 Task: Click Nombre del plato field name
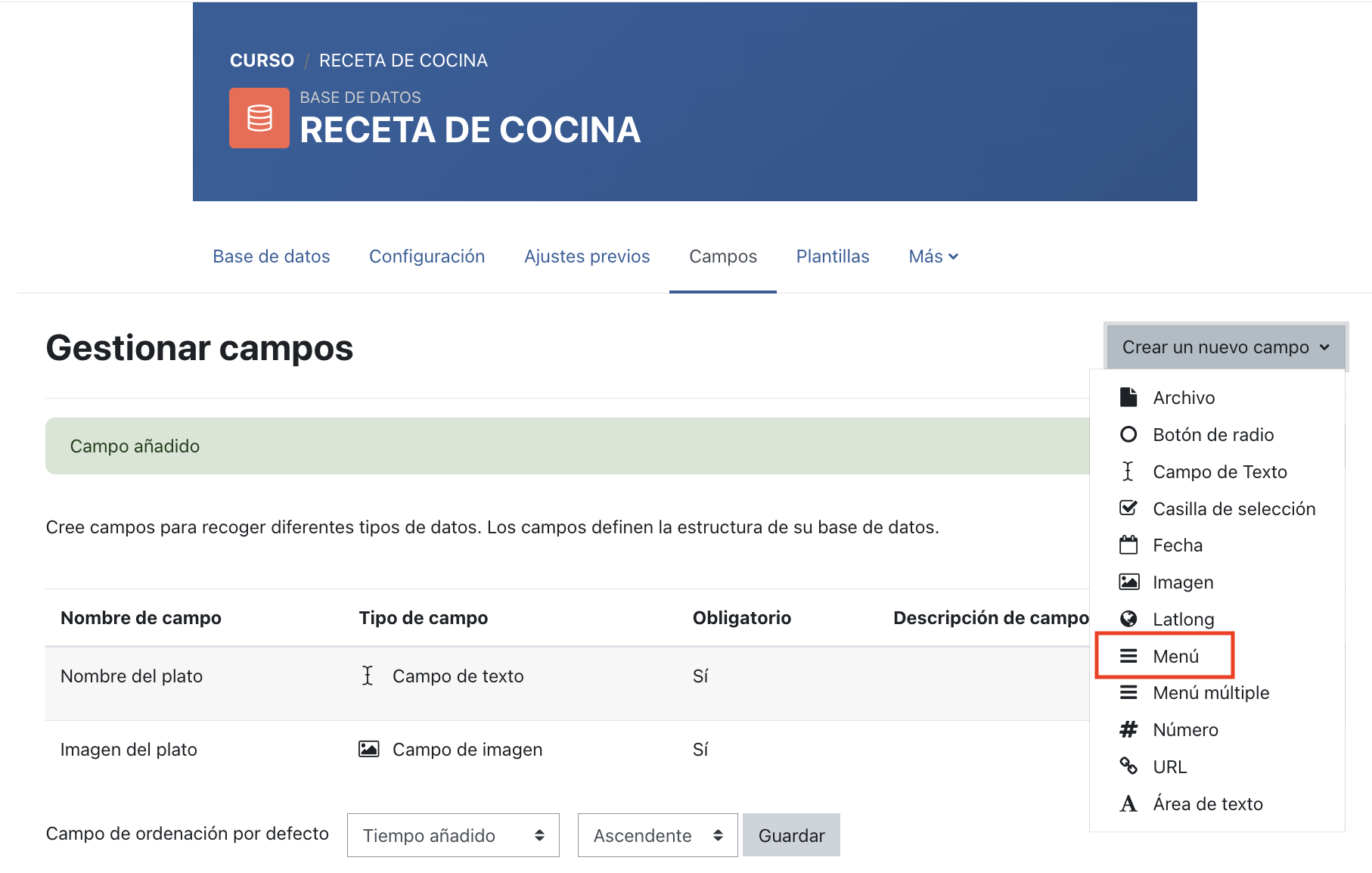point(132,676)
